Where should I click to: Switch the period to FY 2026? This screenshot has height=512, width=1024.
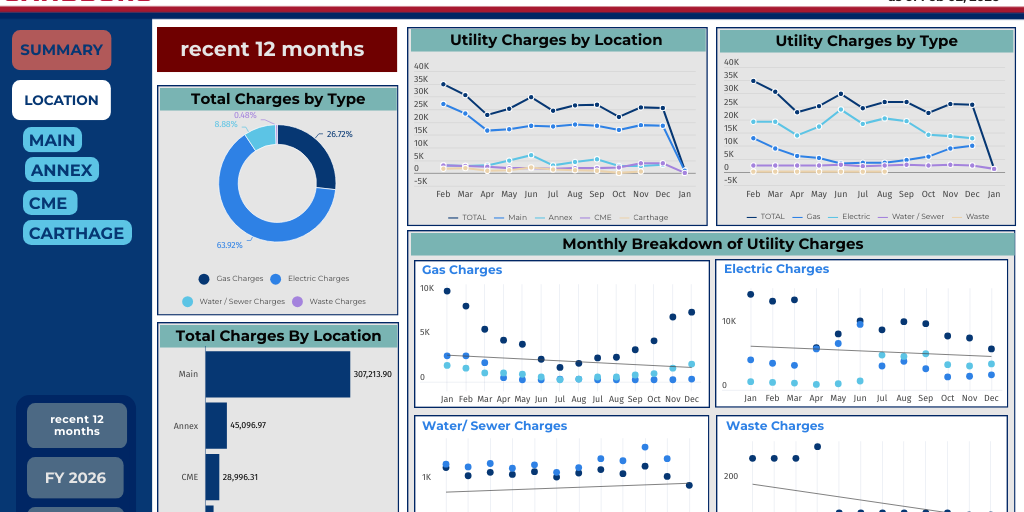tap(77, 478)
